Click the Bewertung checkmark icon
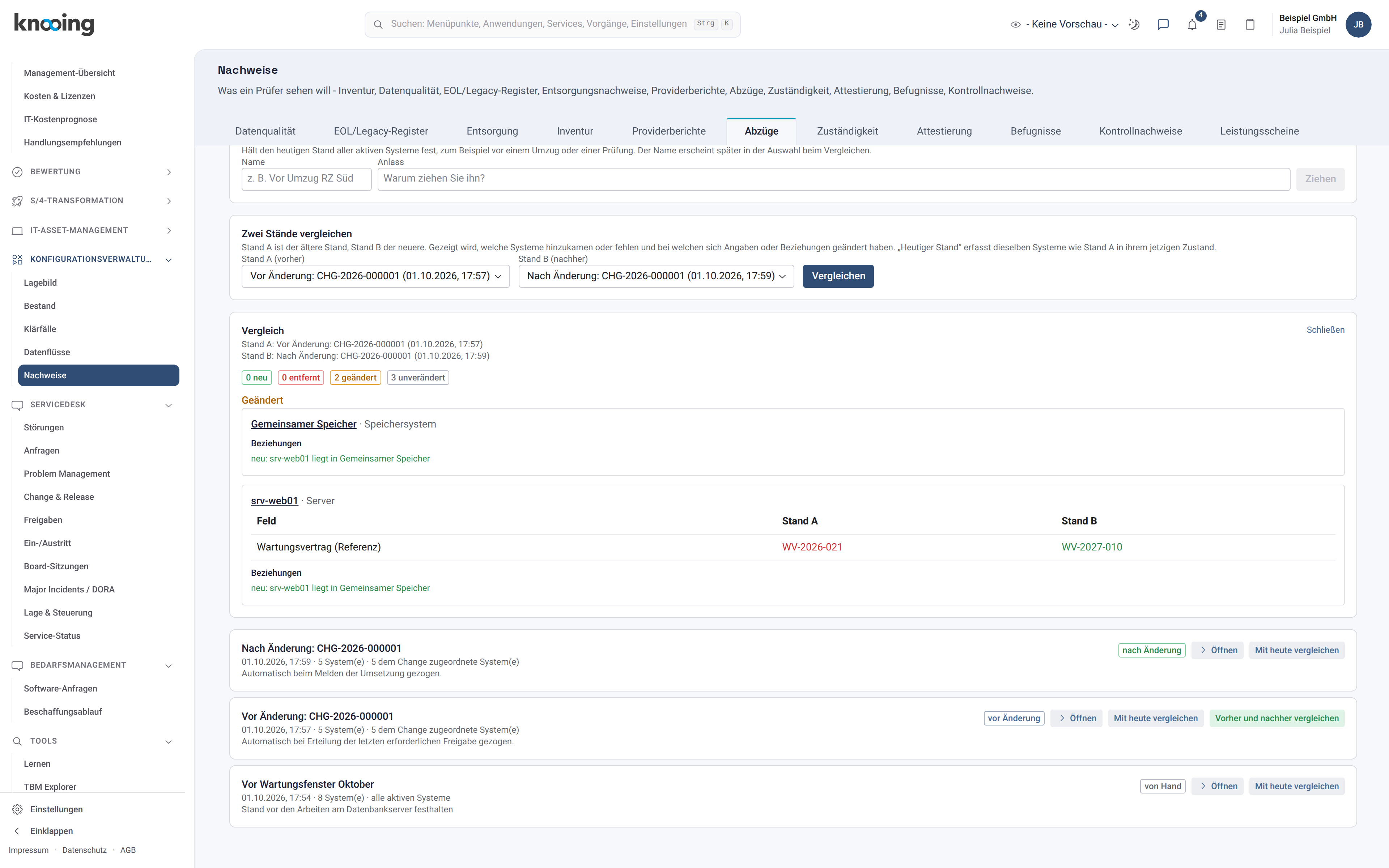 click(x=17, y=172)
